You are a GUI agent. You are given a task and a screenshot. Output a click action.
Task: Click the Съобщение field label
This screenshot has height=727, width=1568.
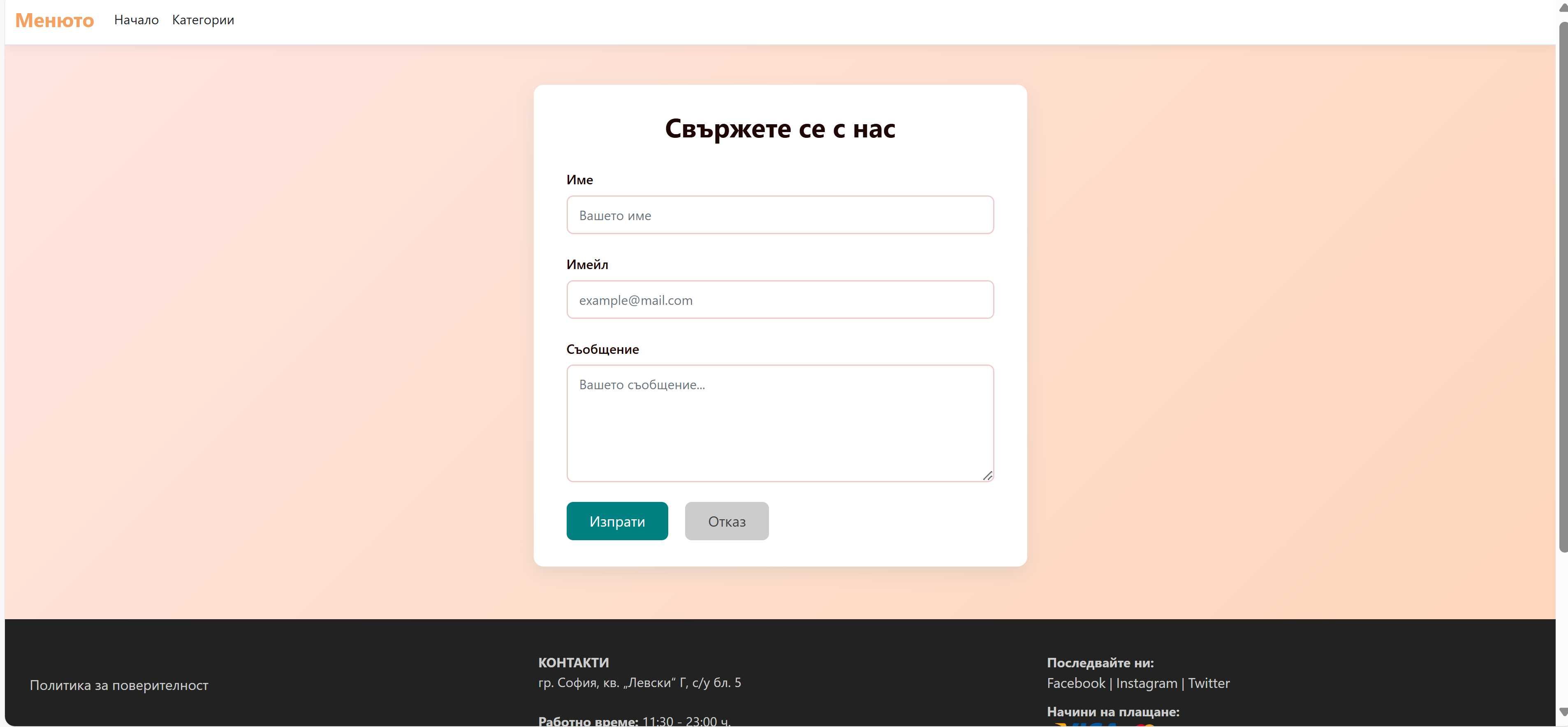602,349
